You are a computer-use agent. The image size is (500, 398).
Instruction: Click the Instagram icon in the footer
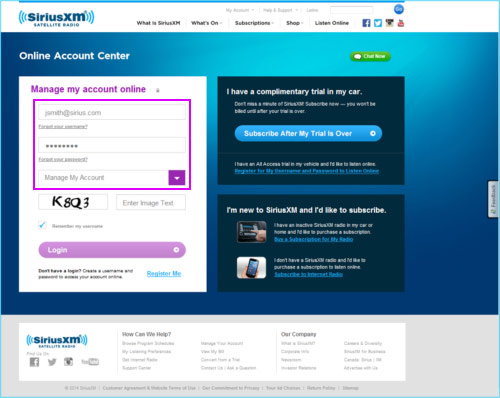click(68, 362)
